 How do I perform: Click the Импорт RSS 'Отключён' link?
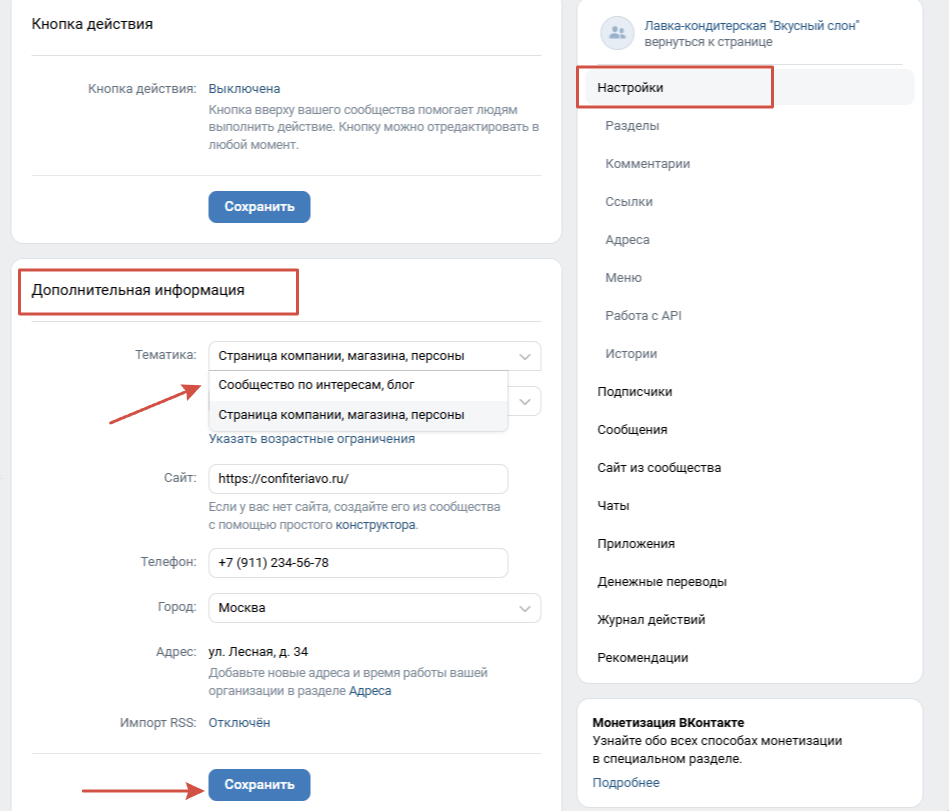(239, 723)
